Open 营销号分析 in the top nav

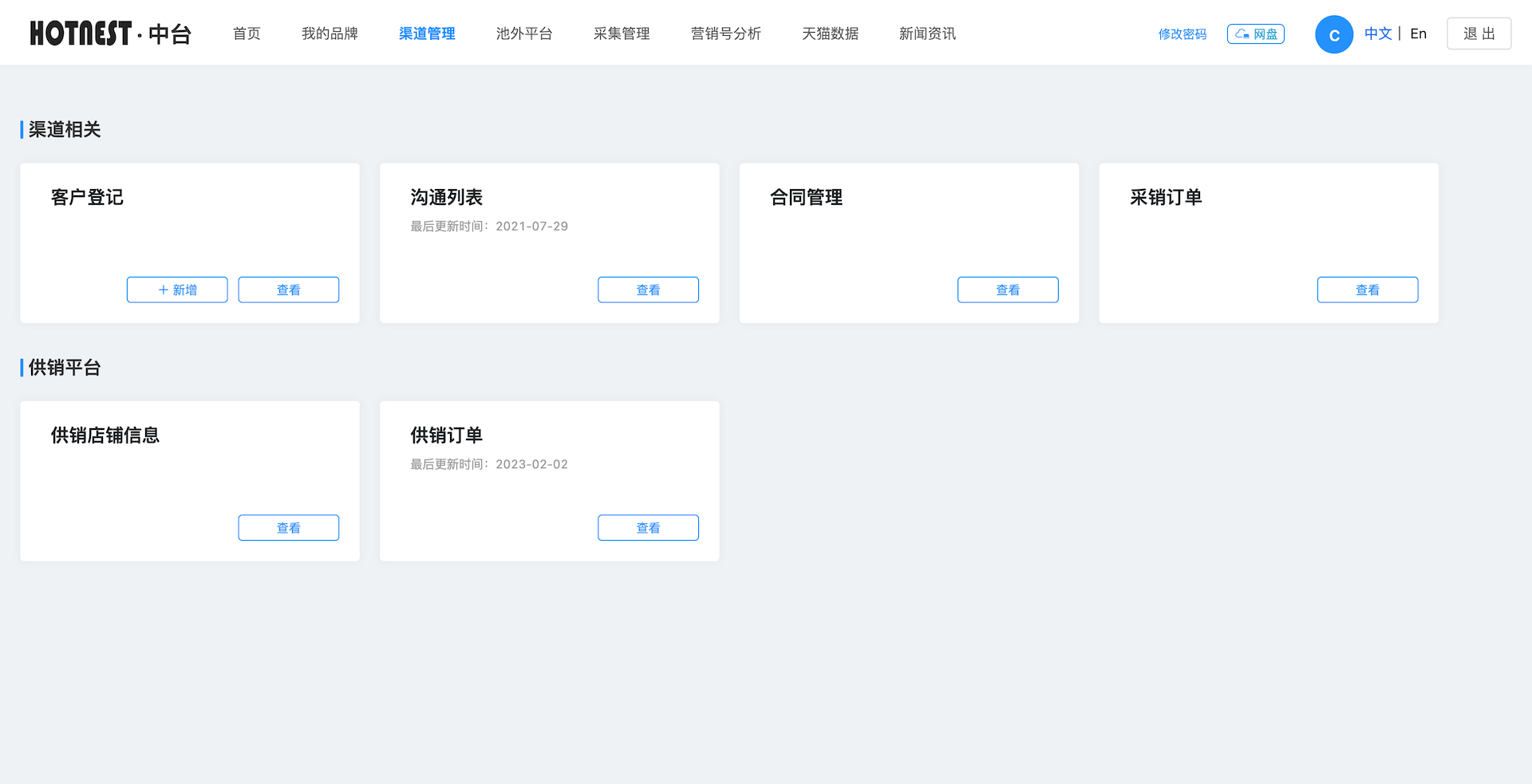725,33
